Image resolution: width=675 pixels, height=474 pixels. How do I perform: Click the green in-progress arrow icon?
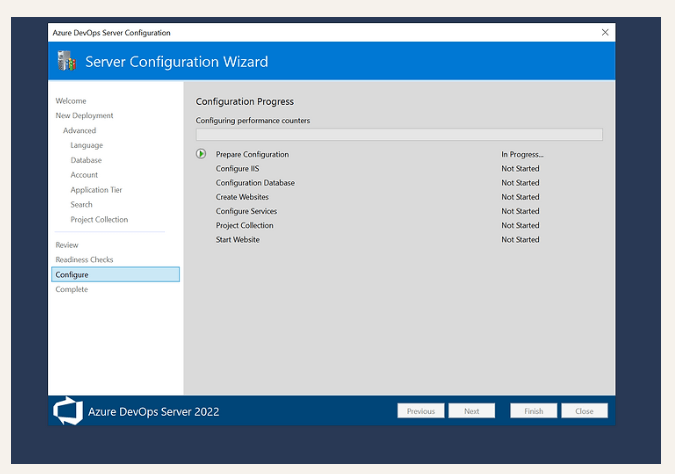[201, 154]
